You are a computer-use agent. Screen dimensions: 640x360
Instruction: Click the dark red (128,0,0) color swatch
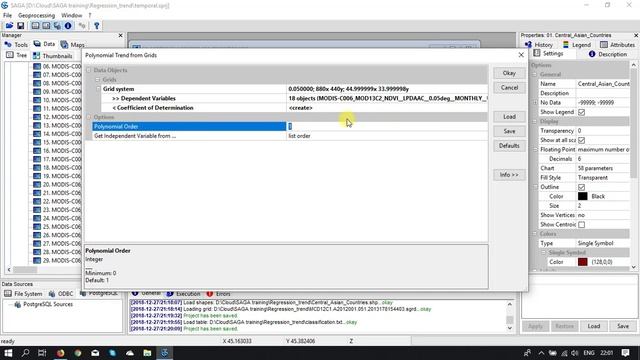[x=582, y=262]
